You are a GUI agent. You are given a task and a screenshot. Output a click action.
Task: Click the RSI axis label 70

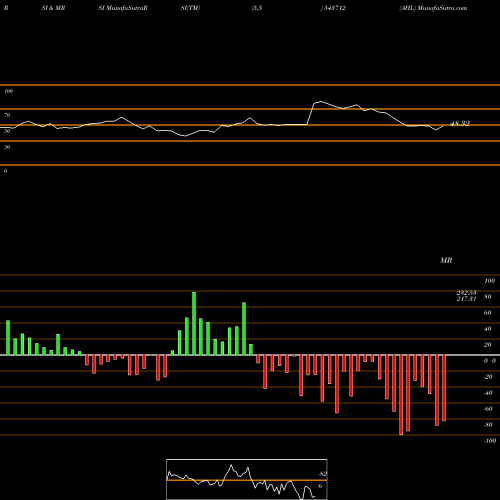click(x=7, y=115)
